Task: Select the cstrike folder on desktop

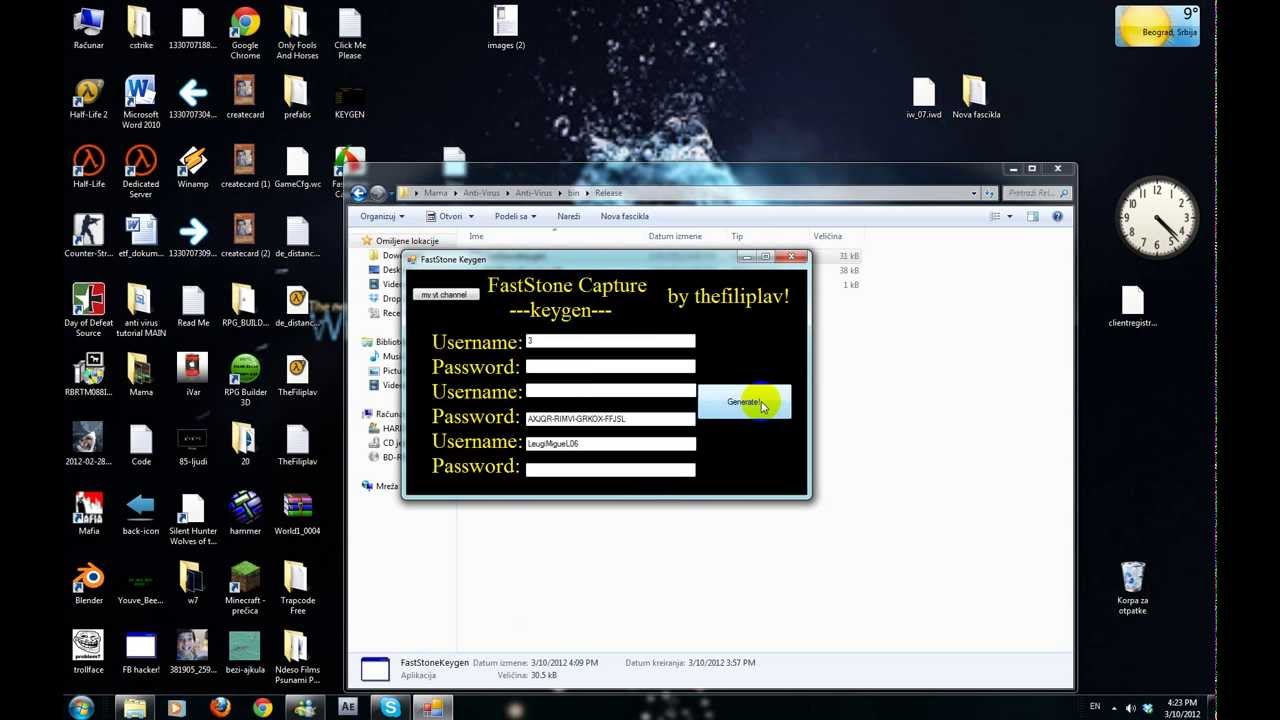Action: (141, 28)
